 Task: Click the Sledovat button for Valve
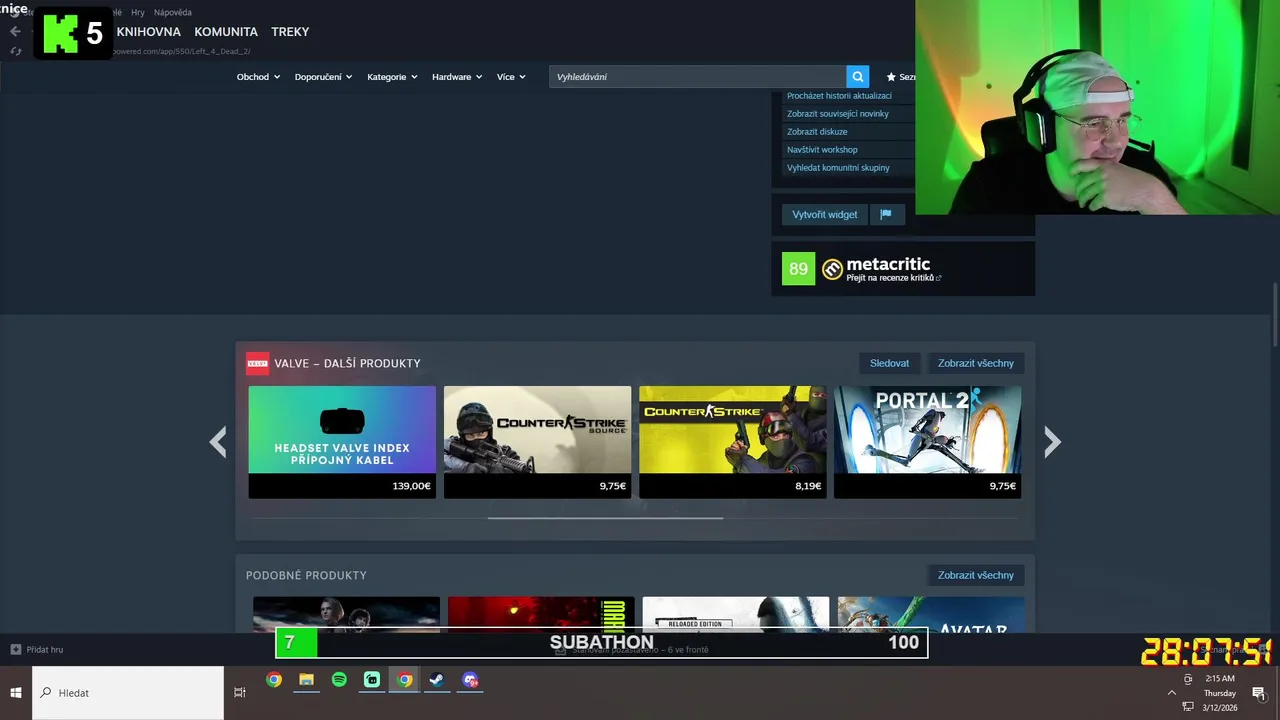point(889,363)
